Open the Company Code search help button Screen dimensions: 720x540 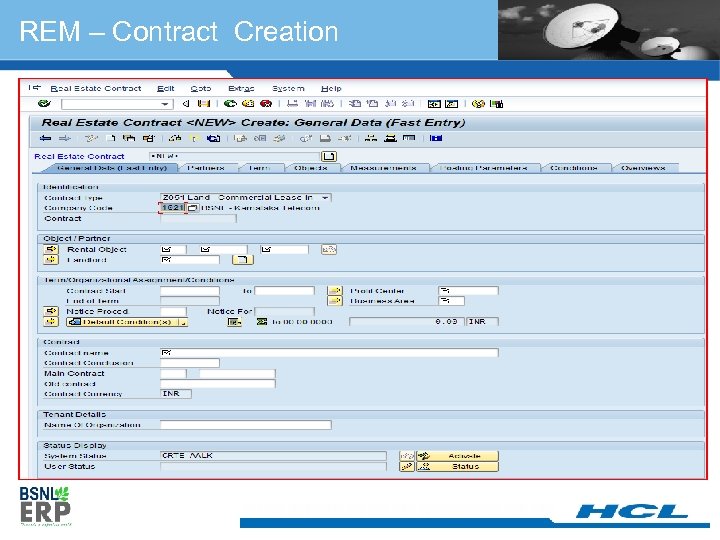(x=193, y=208)
